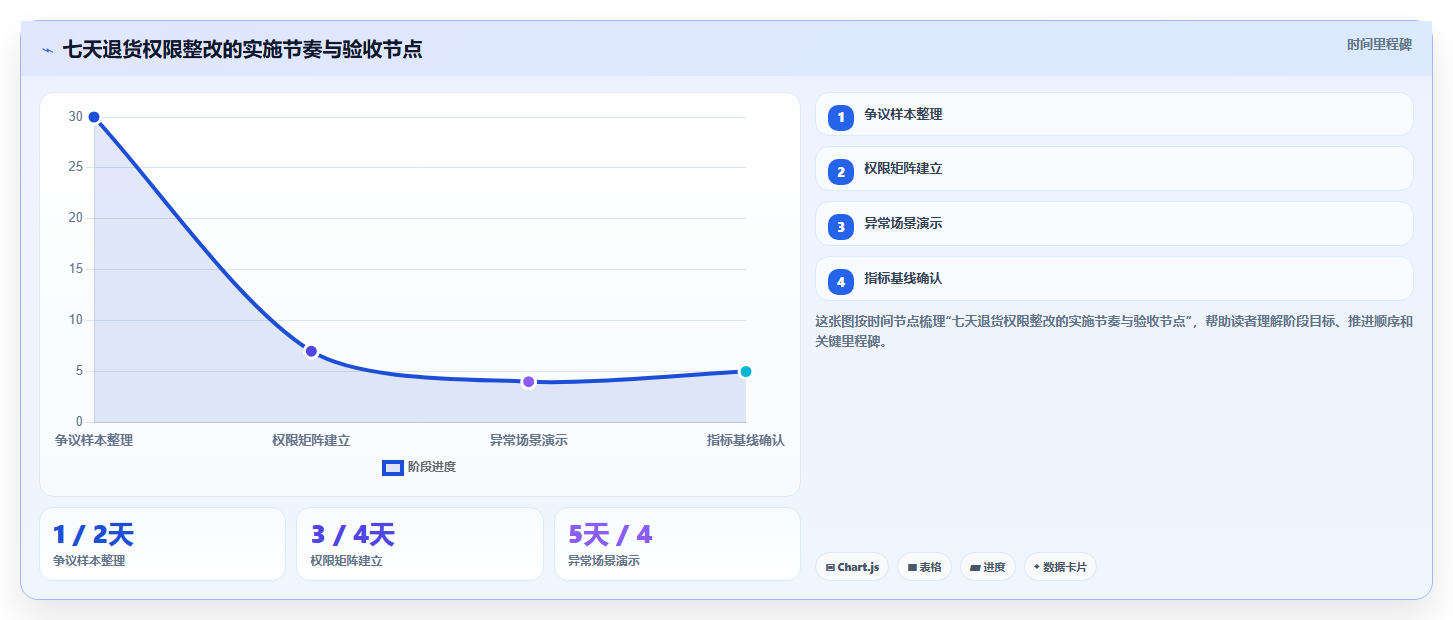Open the 5天 / 4 stat card
The height and width of the screenshot is (620, 1453).
click(677, 544)
